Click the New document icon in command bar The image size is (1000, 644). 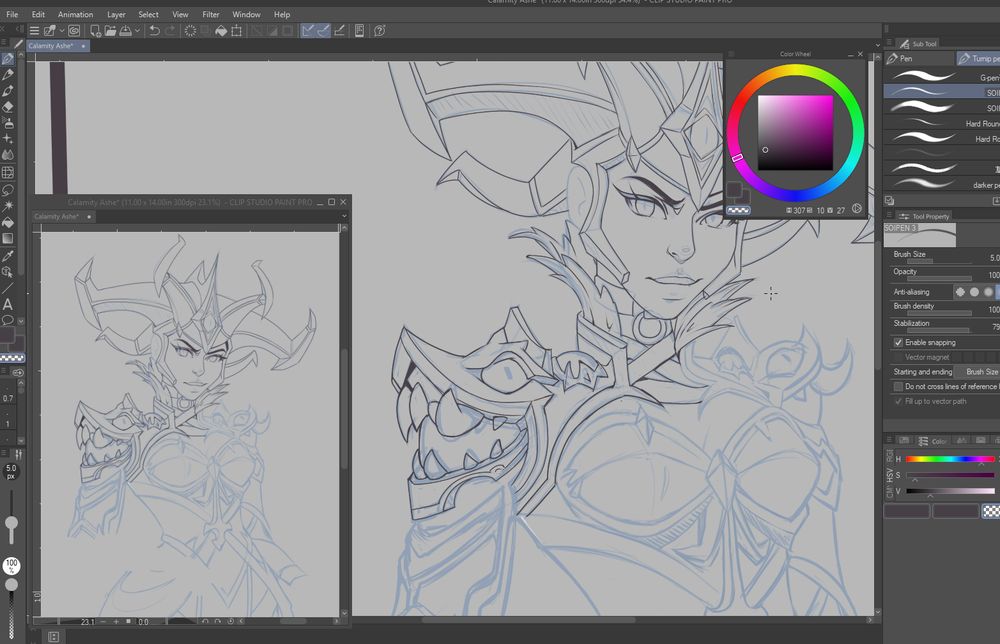(95, 31)
